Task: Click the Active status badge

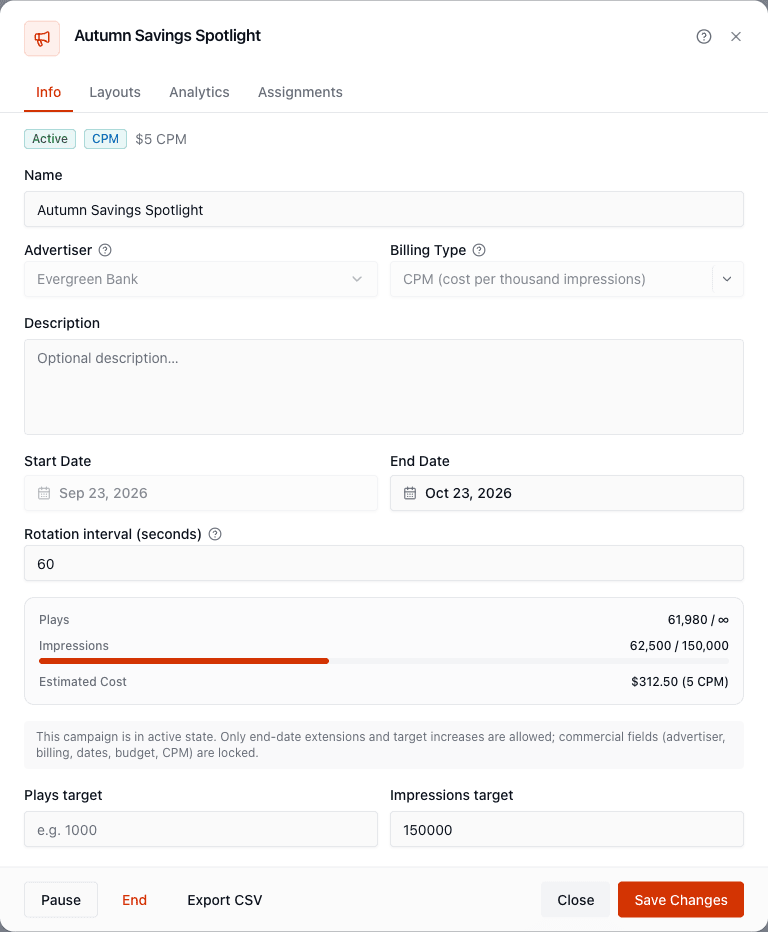Action: point(50,139)
